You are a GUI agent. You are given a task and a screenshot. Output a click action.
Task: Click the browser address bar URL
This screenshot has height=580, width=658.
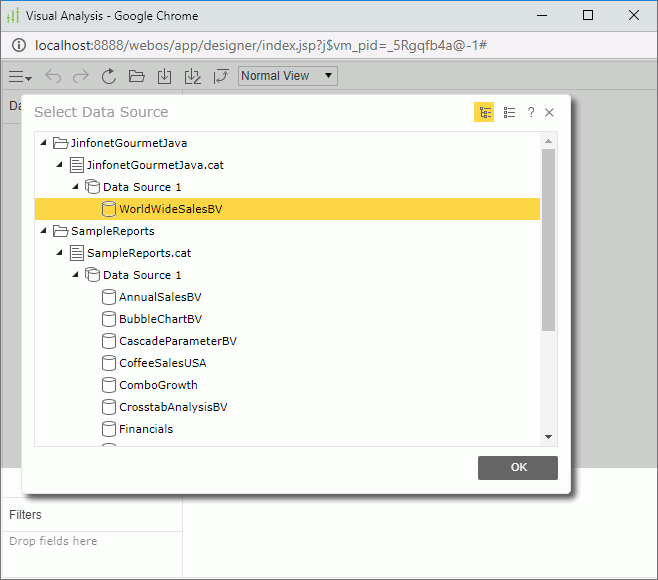[x=261, y=45]
